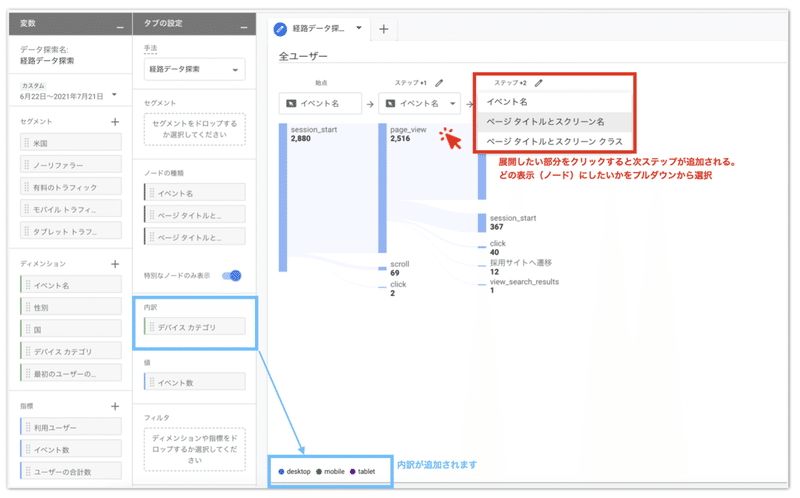This screenshot has height=498, width=800.
Task: Add a new exploration tab with plus
Action: [x=384, y=29]
